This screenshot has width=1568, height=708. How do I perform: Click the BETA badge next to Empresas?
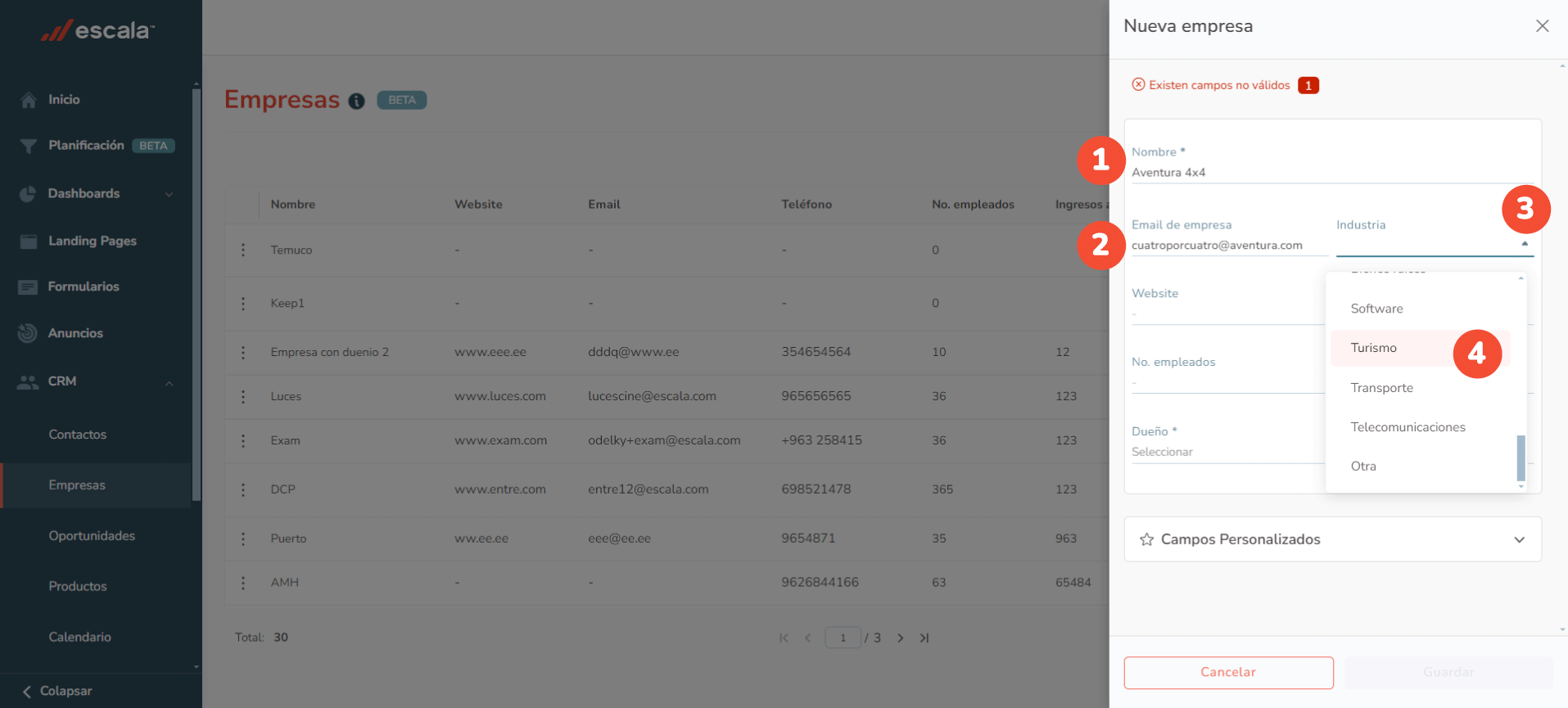402,101
